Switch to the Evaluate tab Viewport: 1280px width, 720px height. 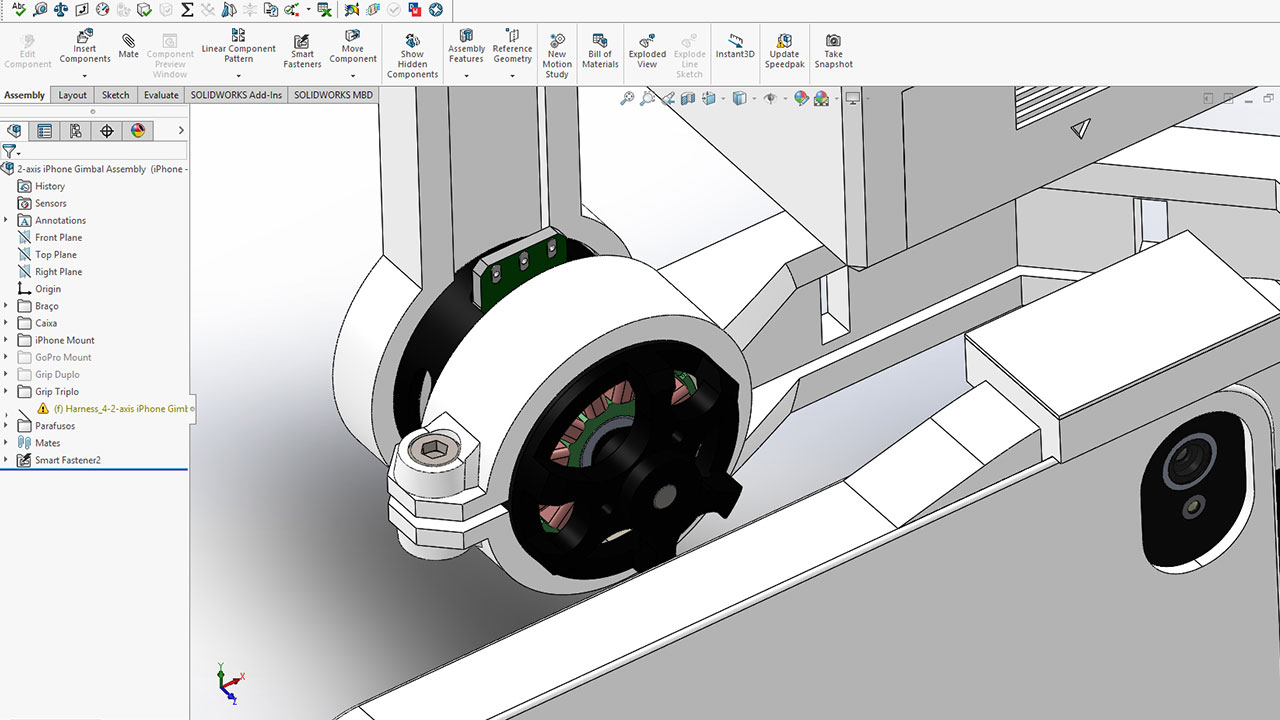[x=161, y=95]
